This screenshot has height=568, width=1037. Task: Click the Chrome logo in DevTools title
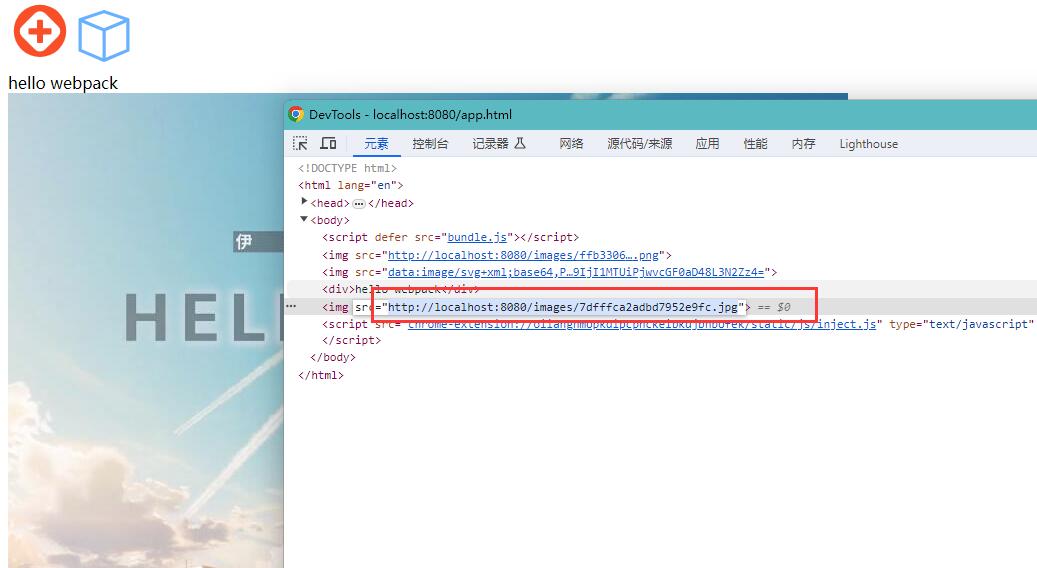click(x=296, y=114)
